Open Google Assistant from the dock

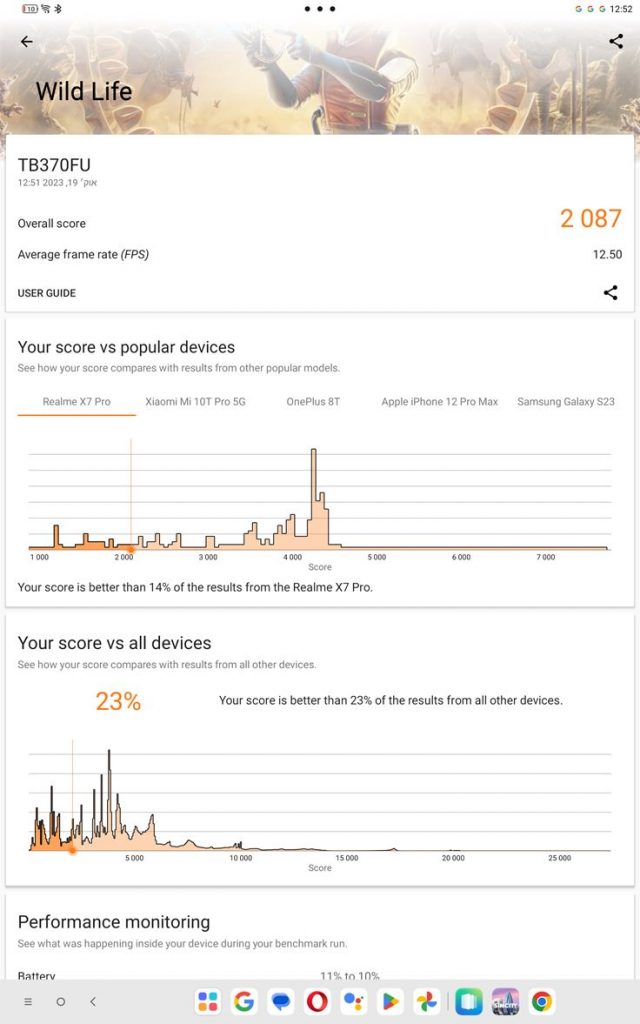click(353, 1001)
